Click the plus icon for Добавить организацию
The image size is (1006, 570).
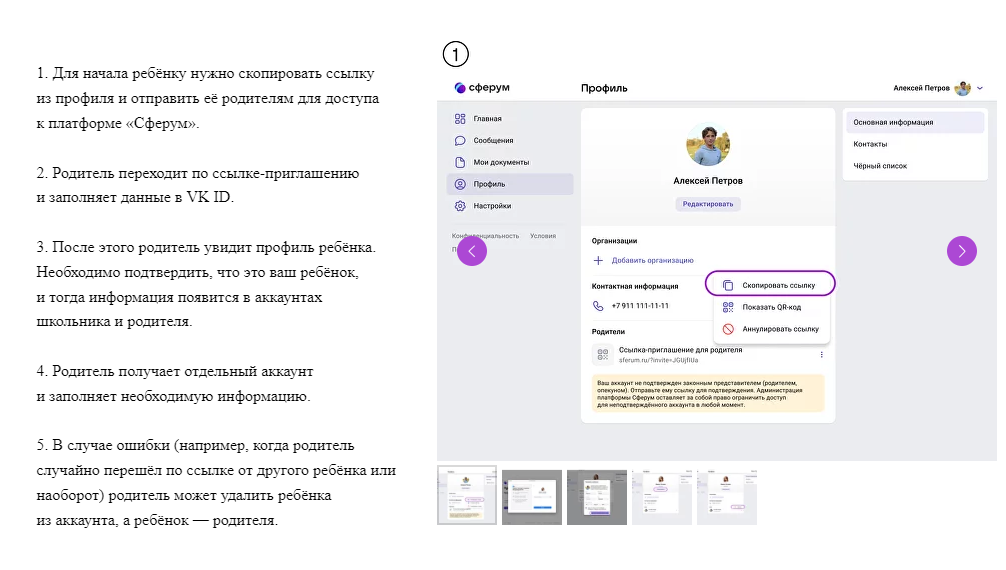click(x=598, y=261)
